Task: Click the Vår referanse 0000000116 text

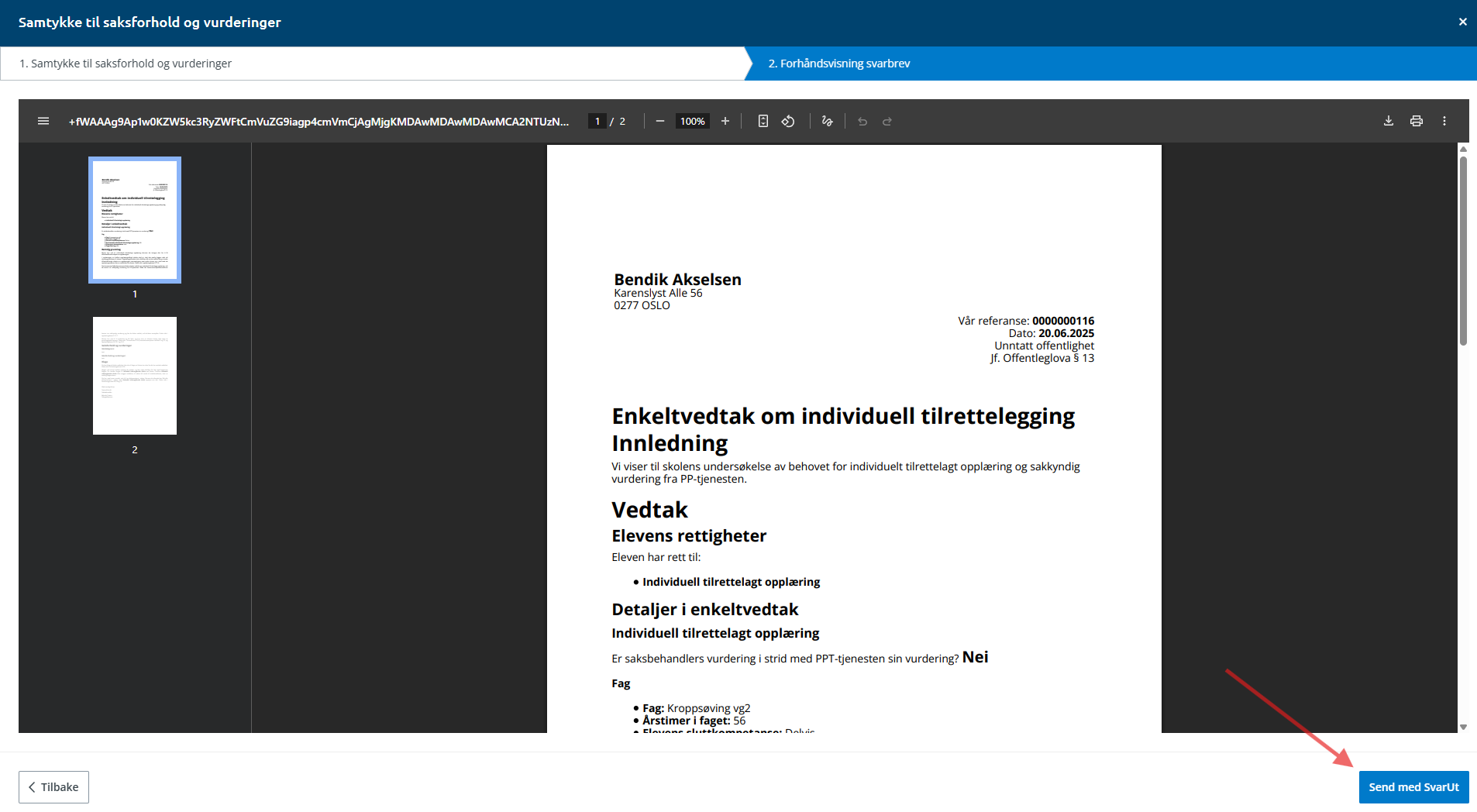Action: pos(1026,321)
